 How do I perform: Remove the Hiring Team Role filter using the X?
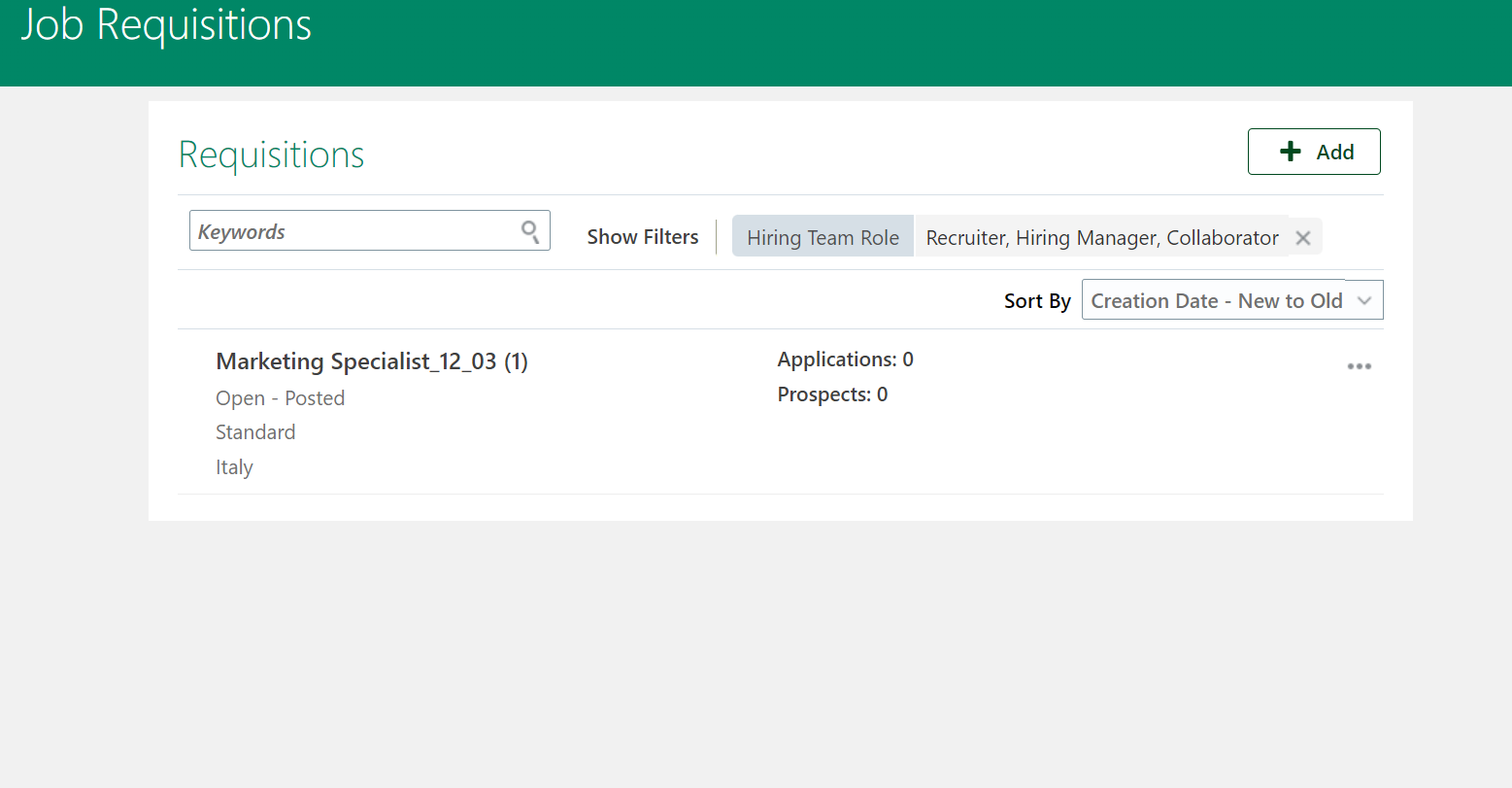(1302, 236)
